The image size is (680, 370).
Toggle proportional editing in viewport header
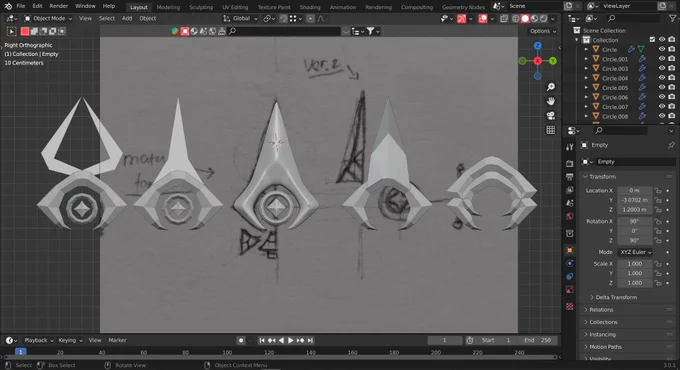click(x=310, y=19)
